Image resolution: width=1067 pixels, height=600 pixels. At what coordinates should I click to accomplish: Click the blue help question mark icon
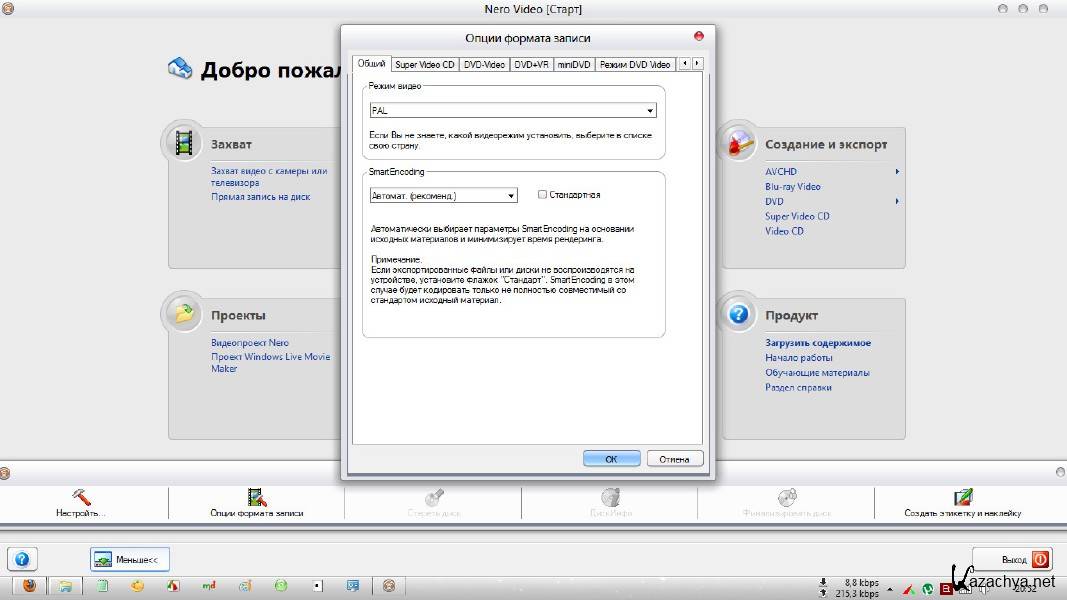tap(22, 559)
